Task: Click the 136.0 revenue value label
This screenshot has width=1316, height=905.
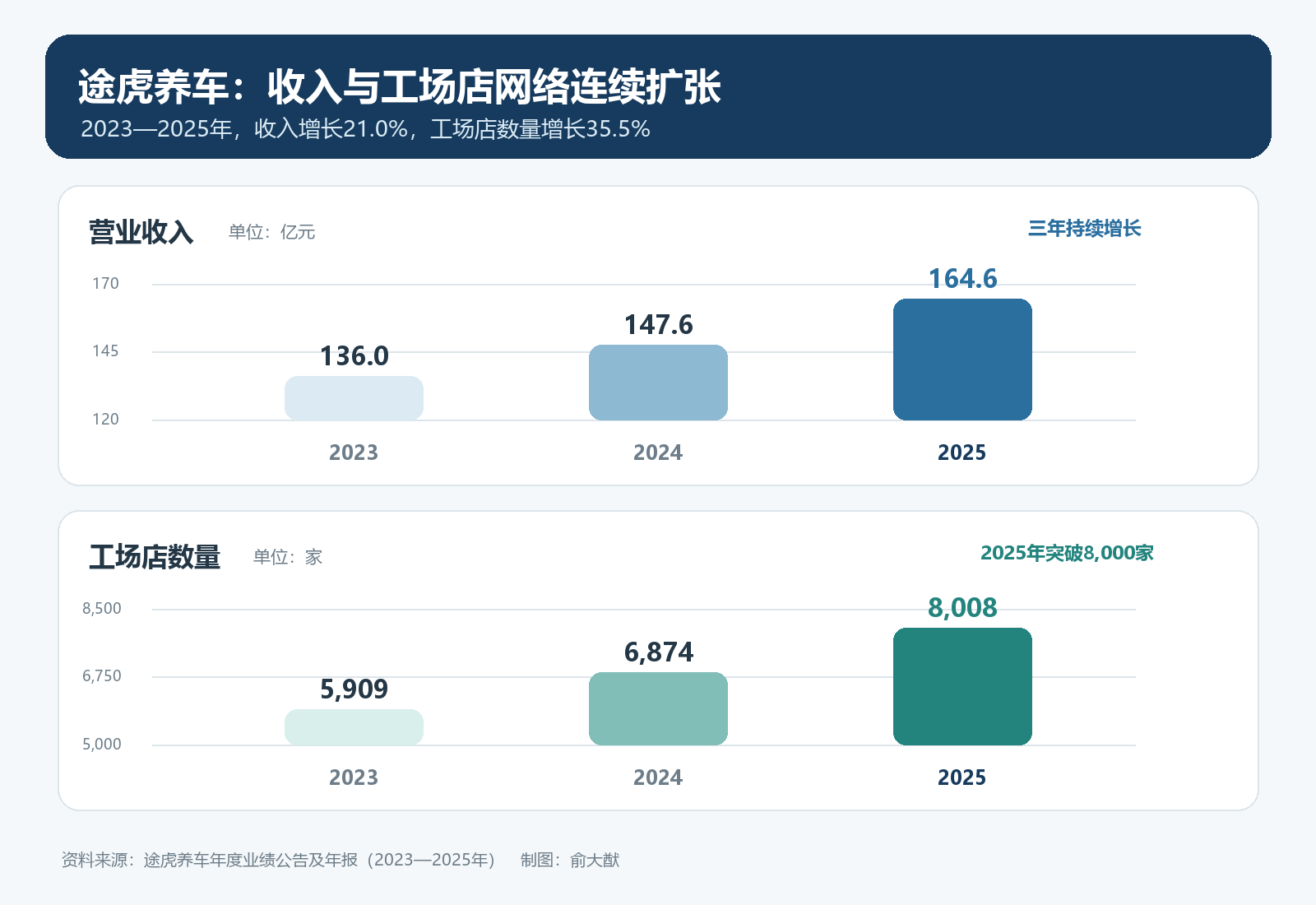Action: [354, 356]
